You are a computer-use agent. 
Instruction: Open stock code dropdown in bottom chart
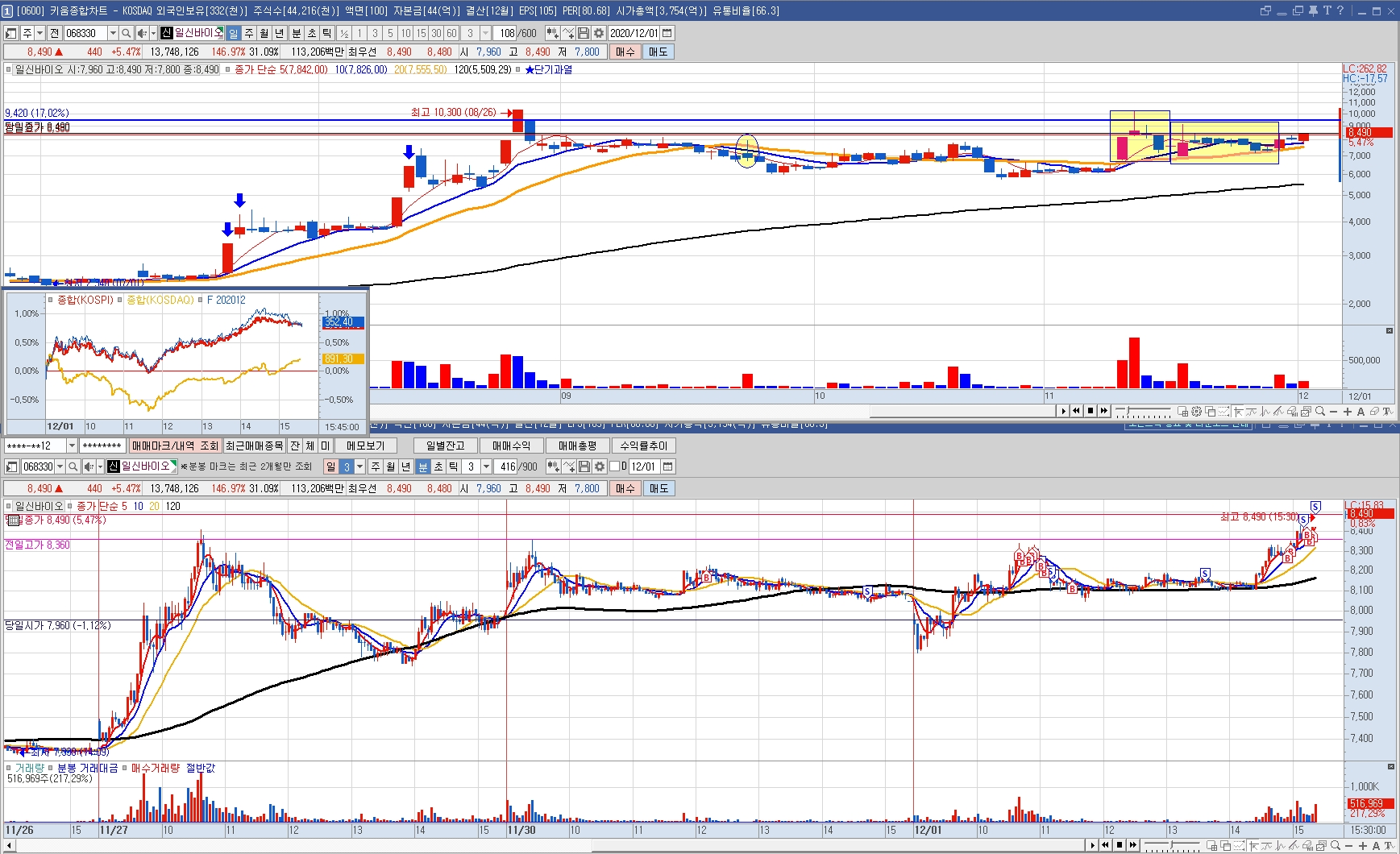[x=60, y=466]
